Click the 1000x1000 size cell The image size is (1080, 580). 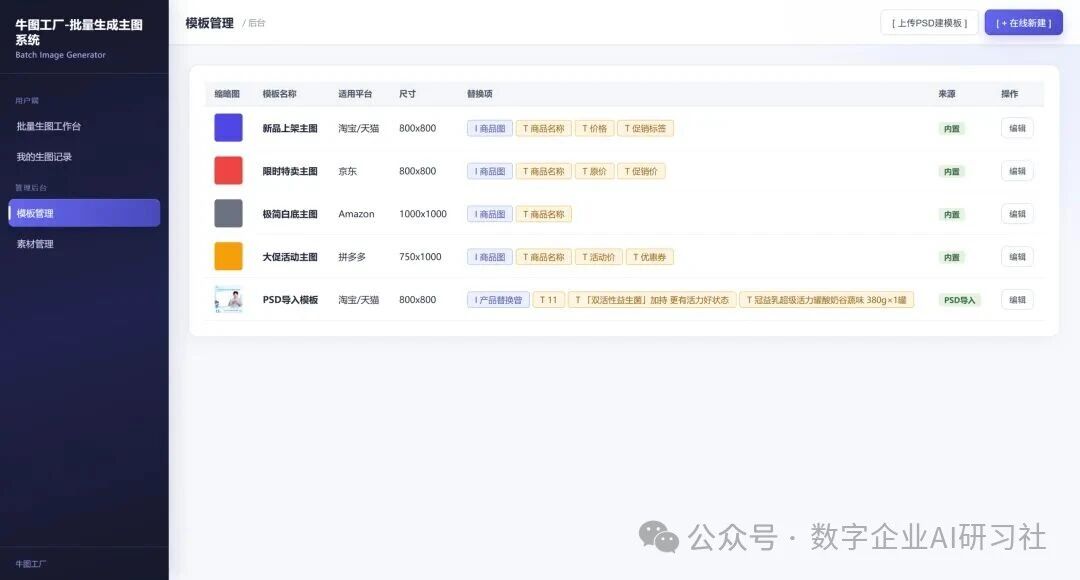423,214
